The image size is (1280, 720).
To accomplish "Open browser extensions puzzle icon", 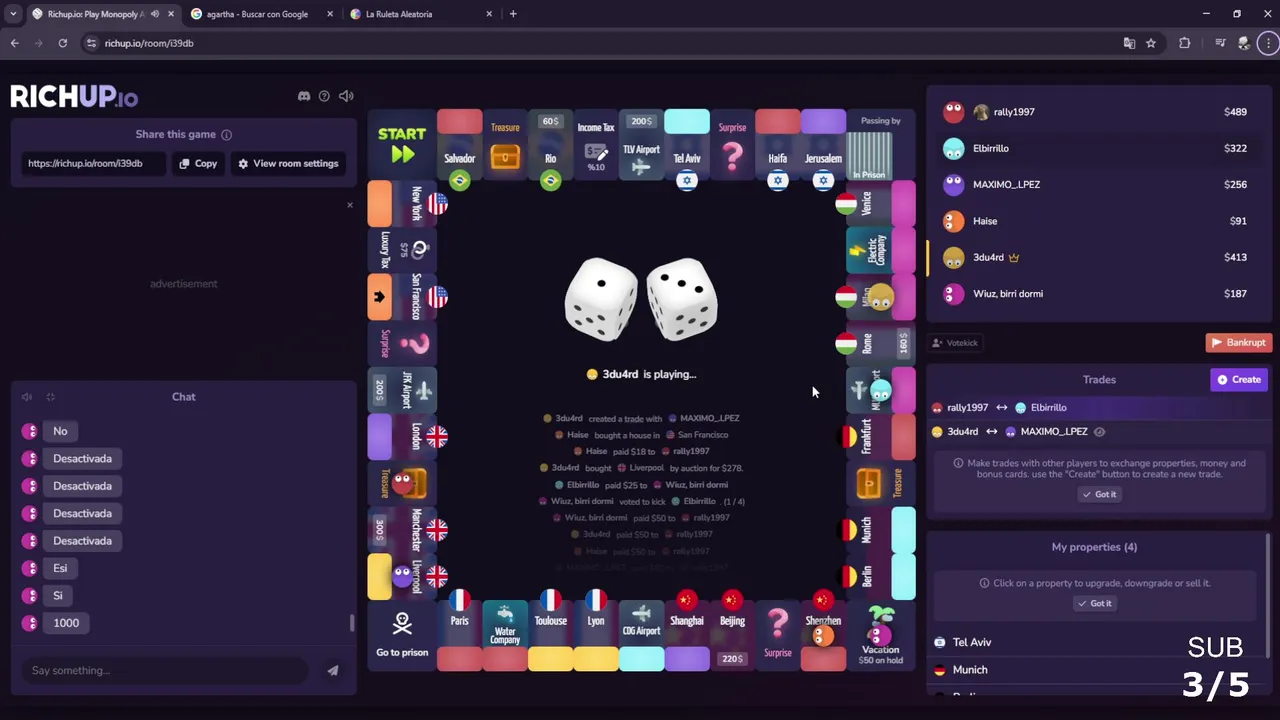I will point(1185,43).
